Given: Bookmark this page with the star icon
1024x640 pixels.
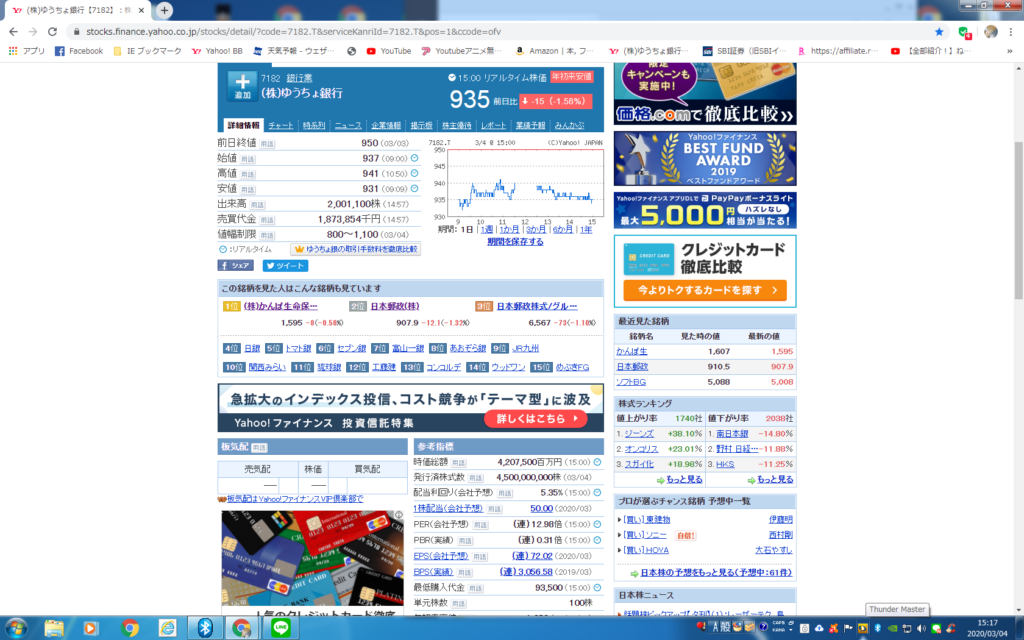Looking at the screenshot, I should tap(939, 31).
